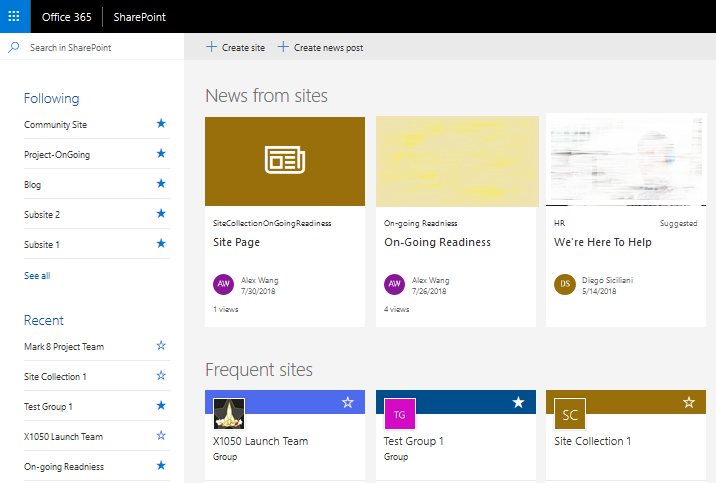
Task: Open On-going Readiness from Recent list
Action: click(64, 467)
